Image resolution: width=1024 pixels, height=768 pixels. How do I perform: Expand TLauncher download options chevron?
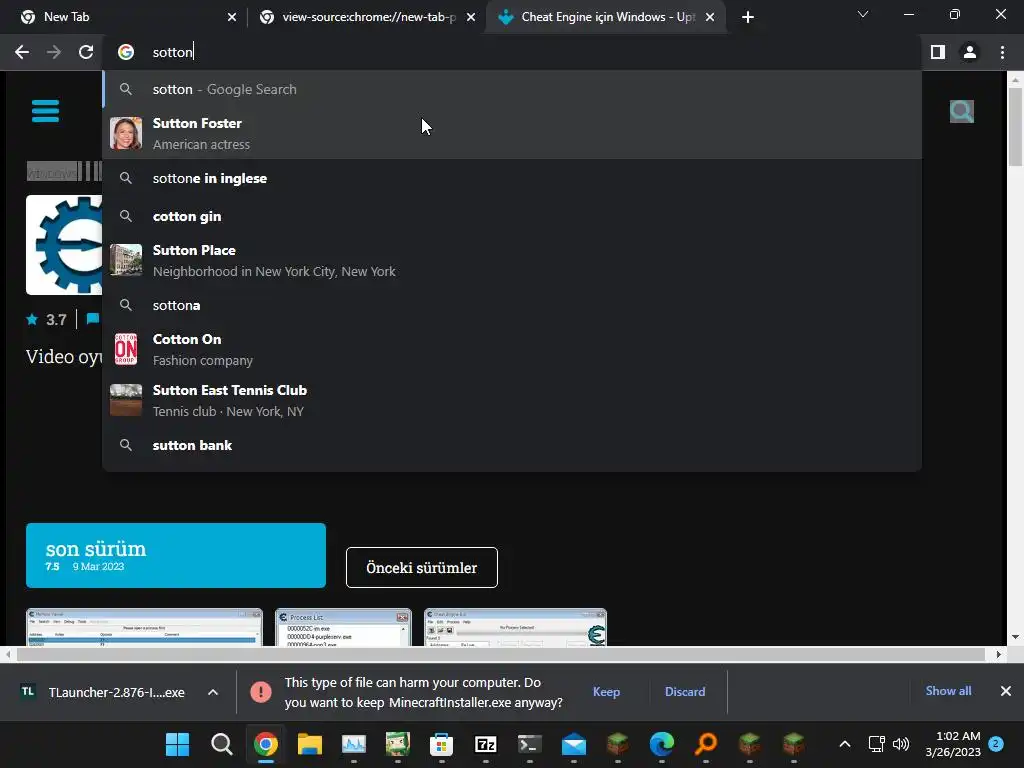213,692
